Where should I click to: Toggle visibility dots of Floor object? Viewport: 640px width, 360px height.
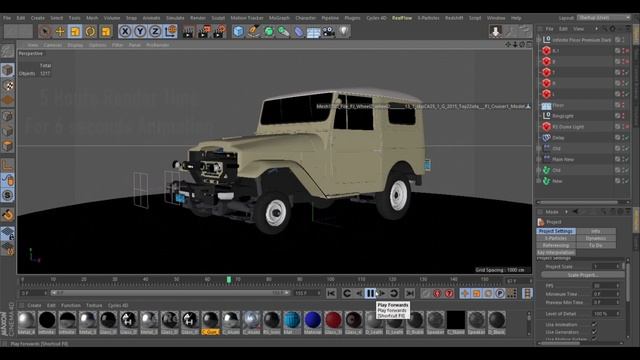[623, 105]
